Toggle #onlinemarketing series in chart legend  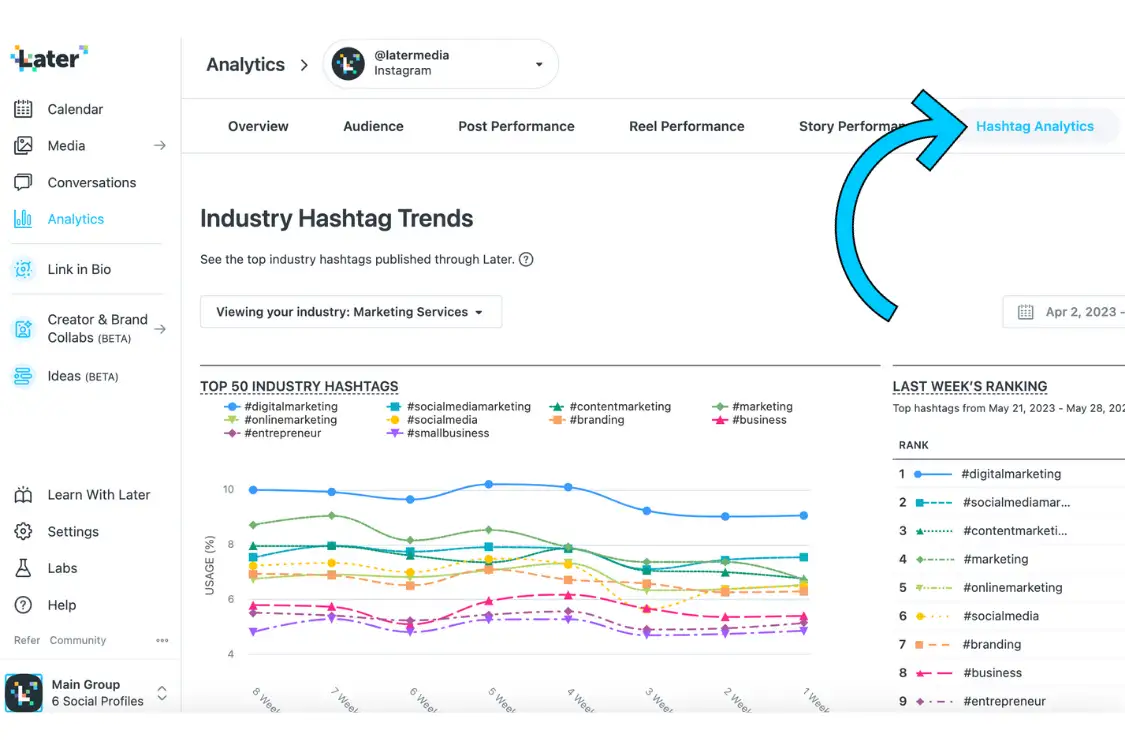pos(281,420)
